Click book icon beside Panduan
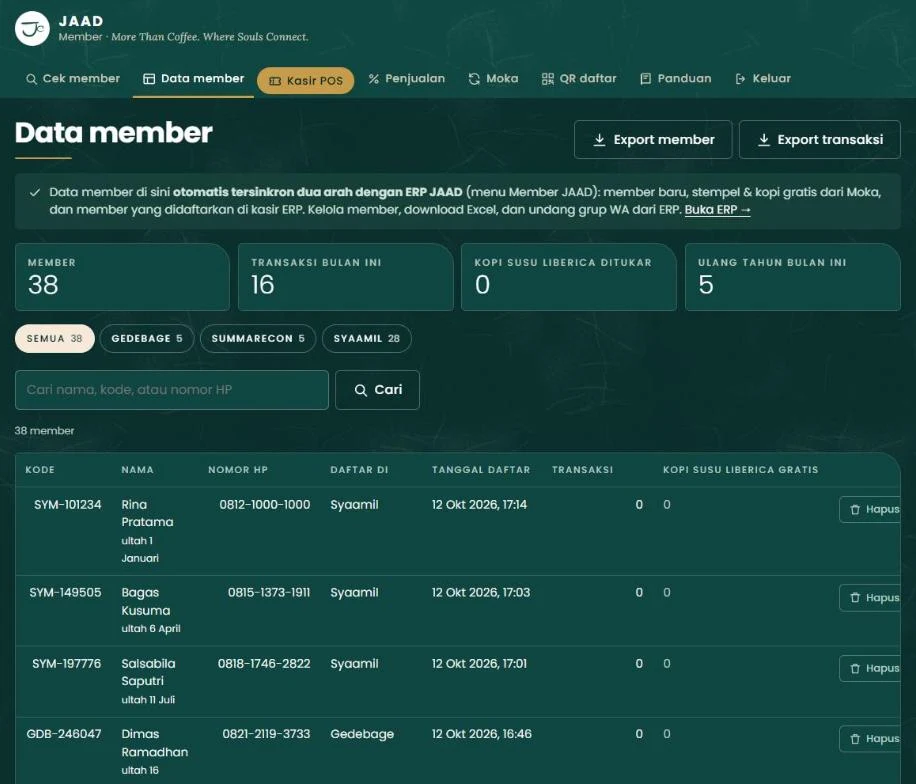 (646, 79)
